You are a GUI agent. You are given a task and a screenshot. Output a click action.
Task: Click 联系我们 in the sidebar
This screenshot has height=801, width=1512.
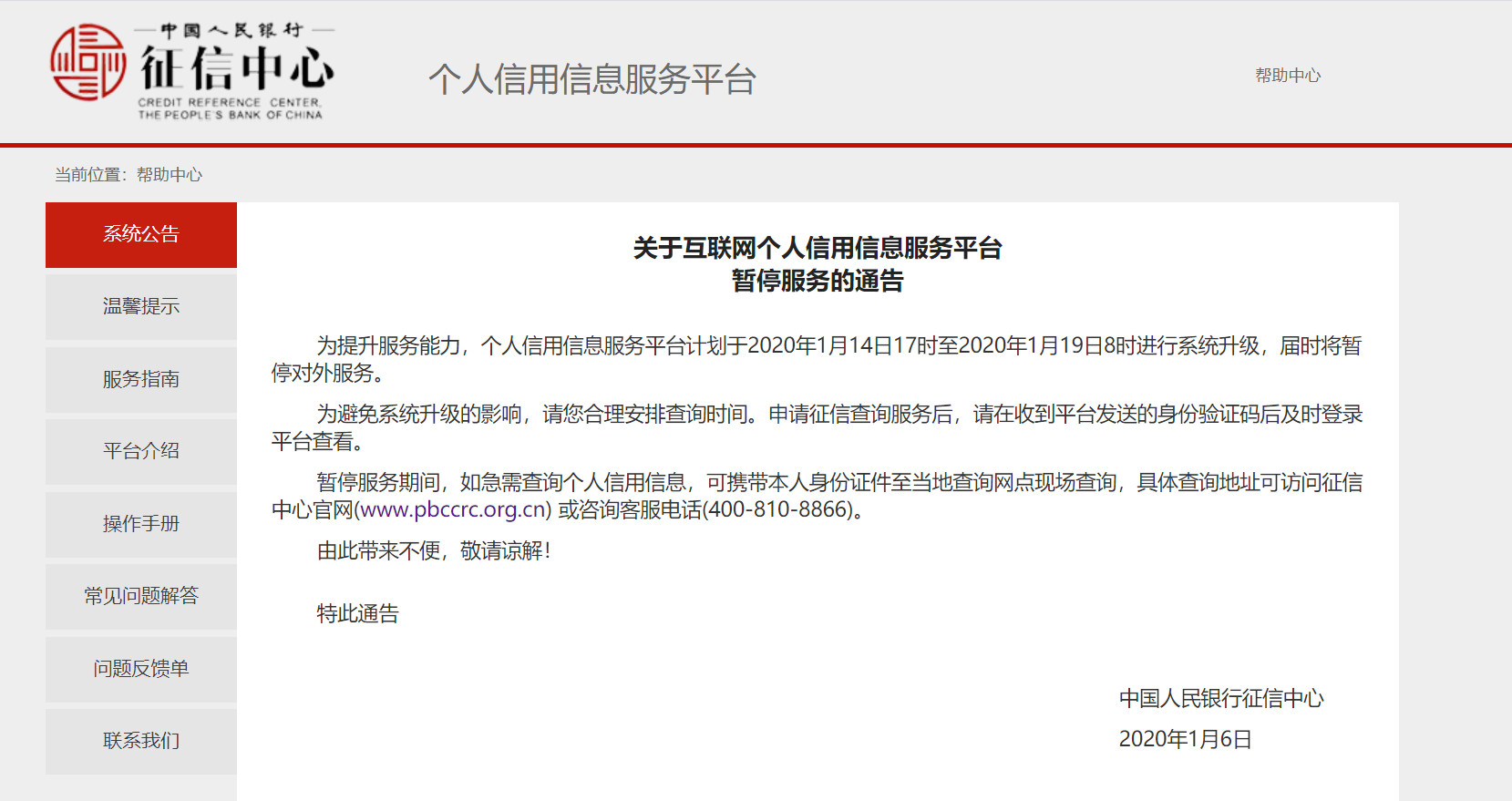pos(141,741)
